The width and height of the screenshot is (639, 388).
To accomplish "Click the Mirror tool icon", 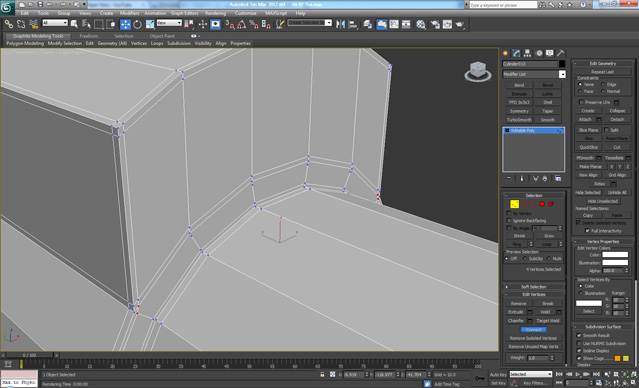I will (x=340, y=24).
